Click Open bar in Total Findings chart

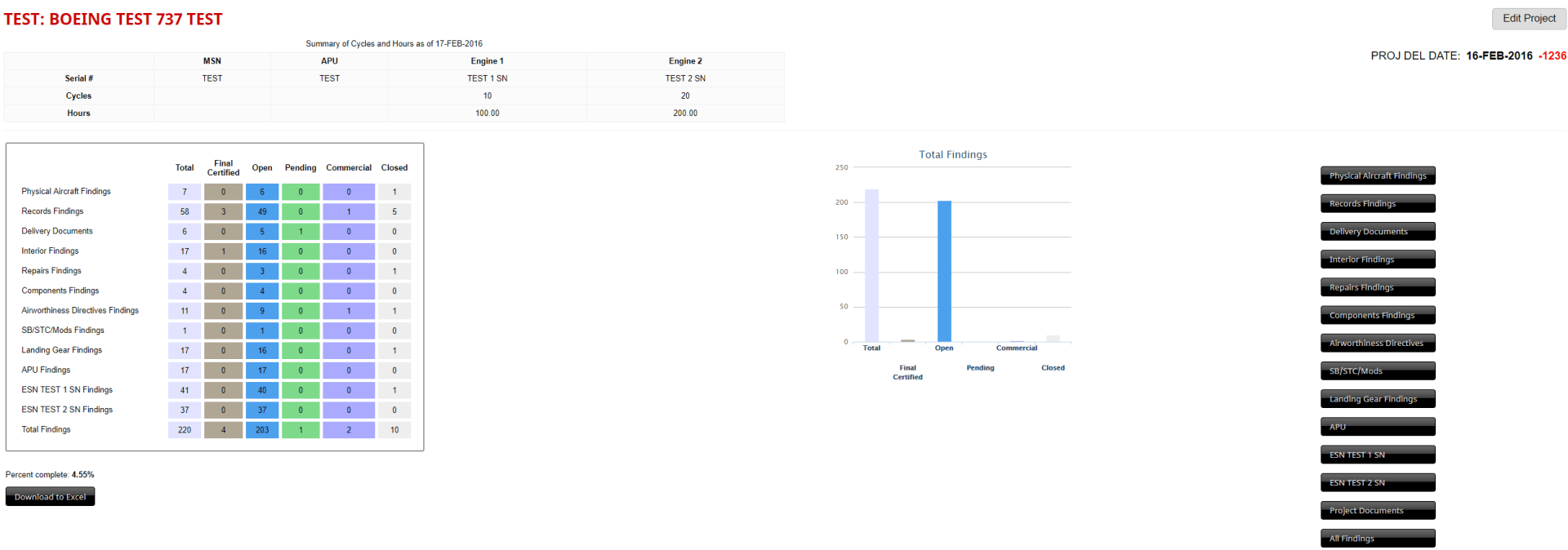pos(944,271)
